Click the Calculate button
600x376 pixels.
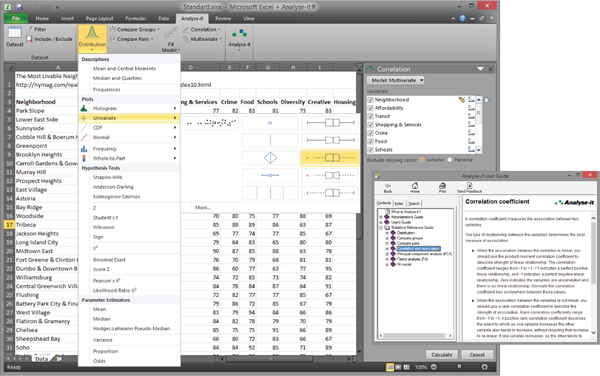442,355
